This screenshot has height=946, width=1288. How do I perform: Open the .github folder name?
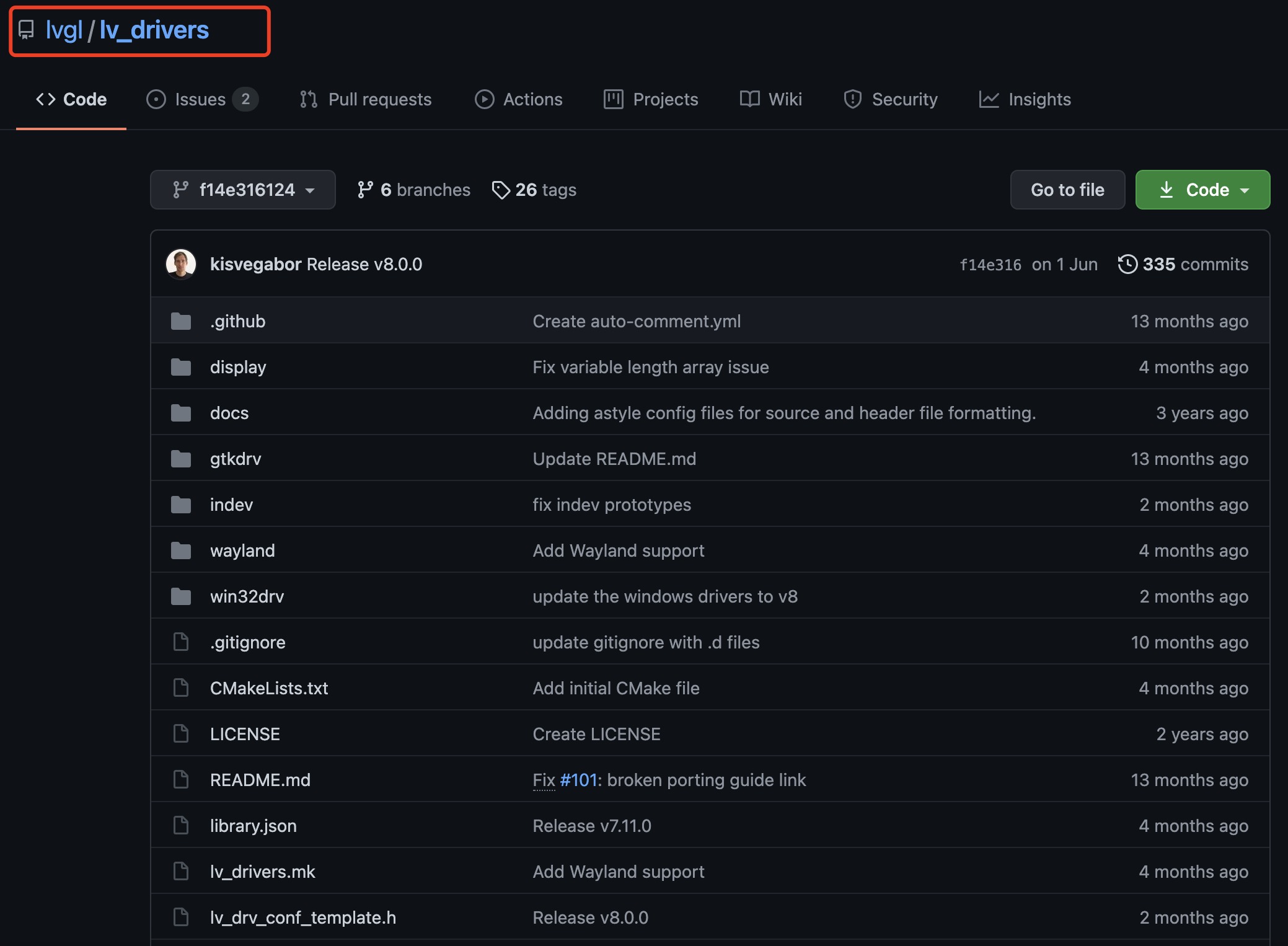[x=238, y=321]
